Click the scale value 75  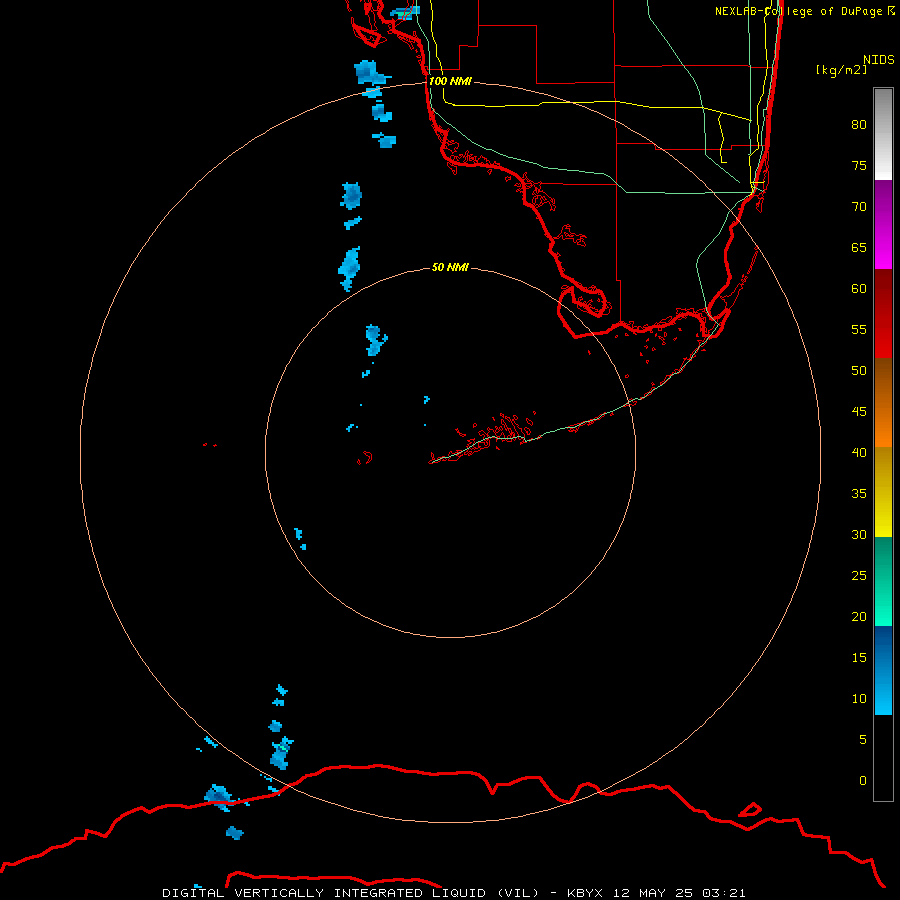pos(859,166)
